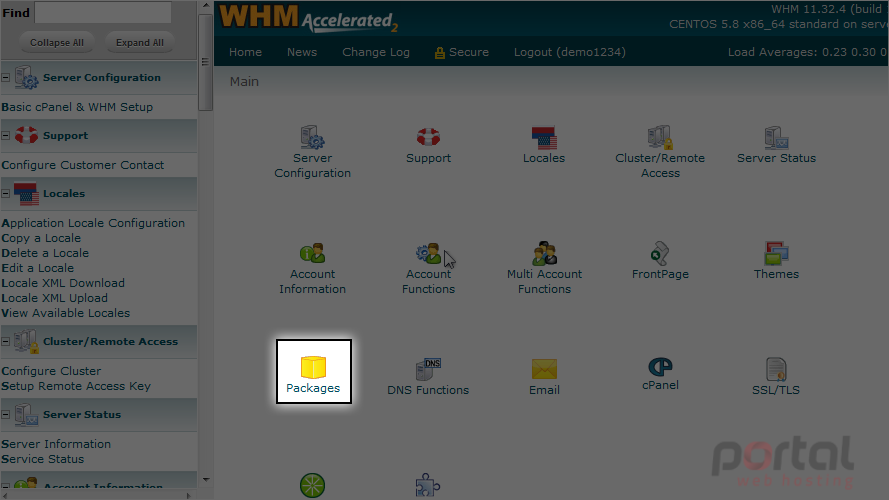
Task: Click the Expand All button
Action: click(x=139, y=43)
